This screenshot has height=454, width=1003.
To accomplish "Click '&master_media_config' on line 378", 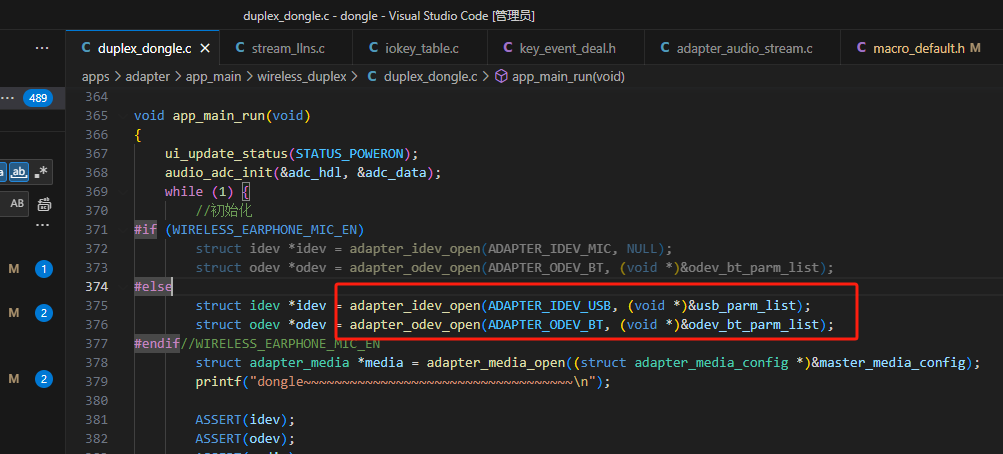I will click(x=887, y=363).
